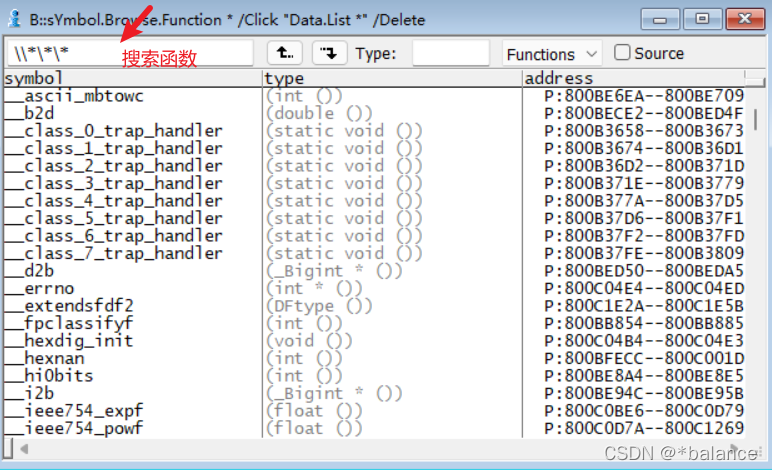Screen dimensions: 772x470
Task: Enable the Source checkbox
Action: tap(622, 53)
